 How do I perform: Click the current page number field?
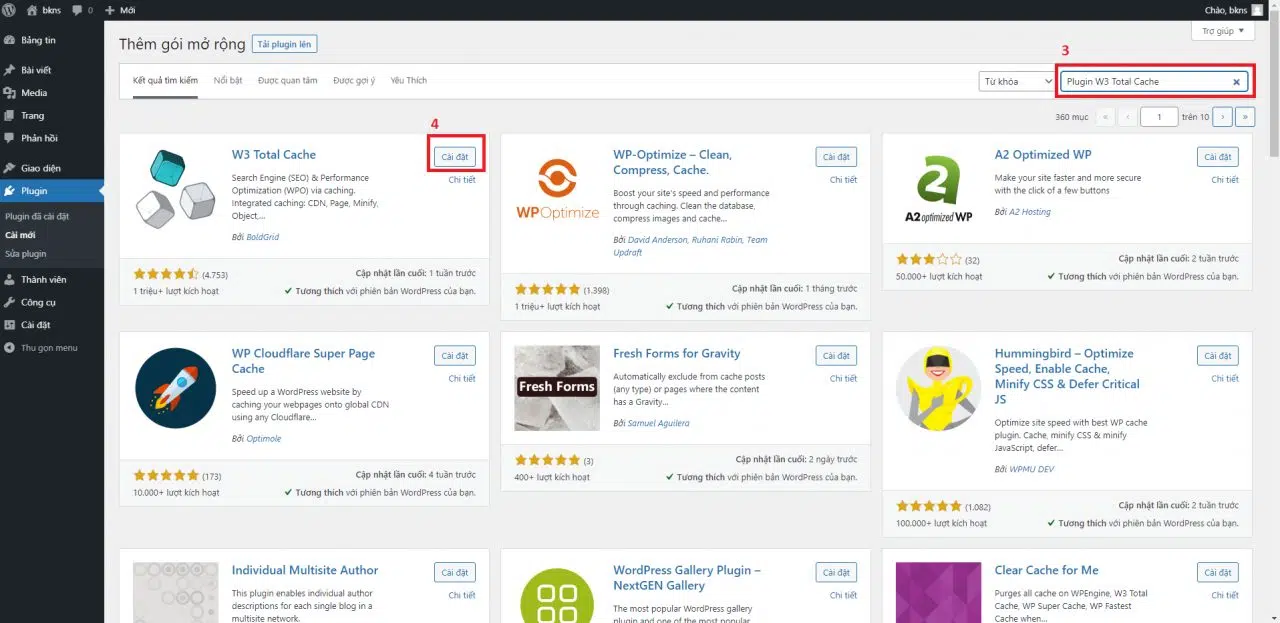1159,117
